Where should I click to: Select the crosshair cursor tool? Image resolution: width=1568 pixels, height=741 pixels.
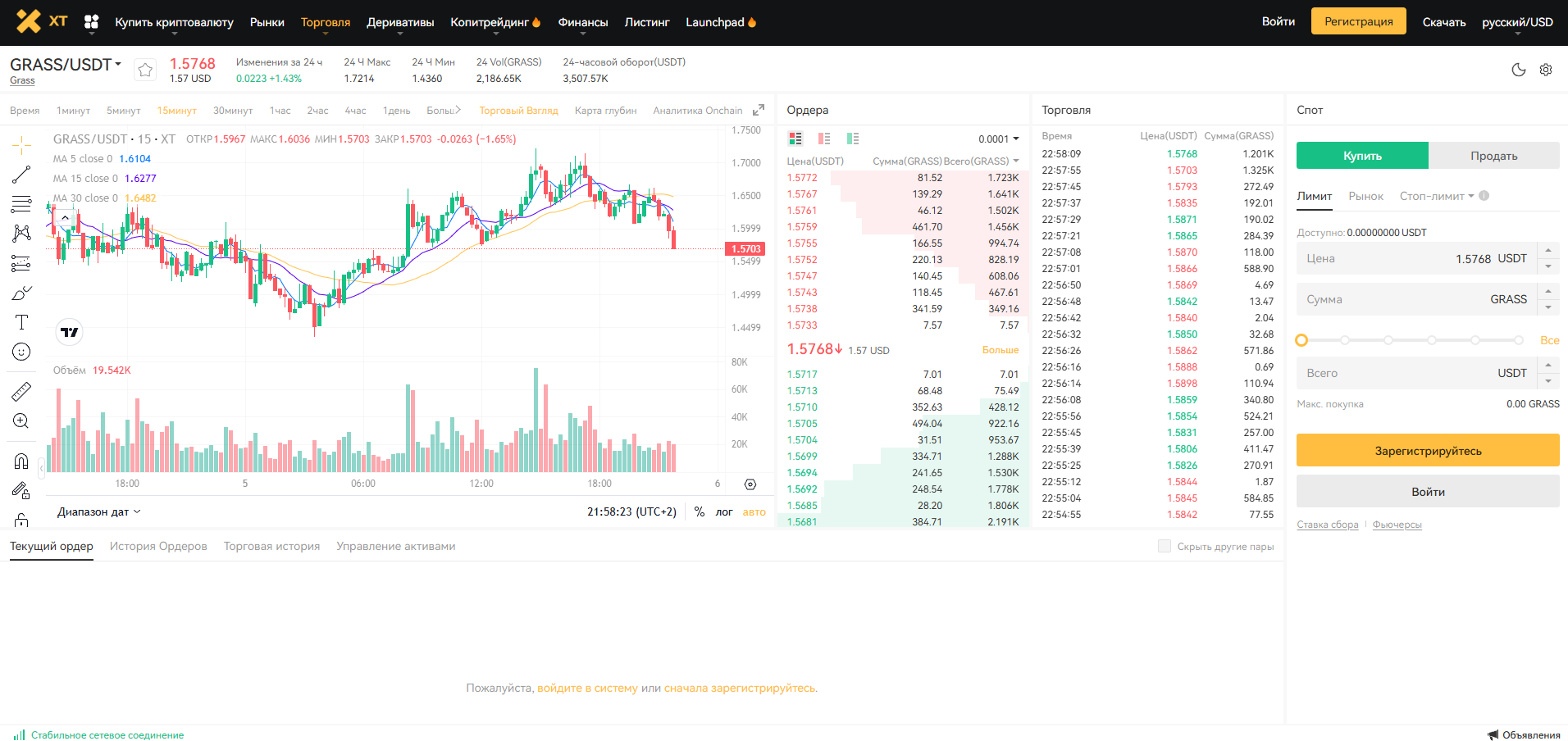pos(21,146)
